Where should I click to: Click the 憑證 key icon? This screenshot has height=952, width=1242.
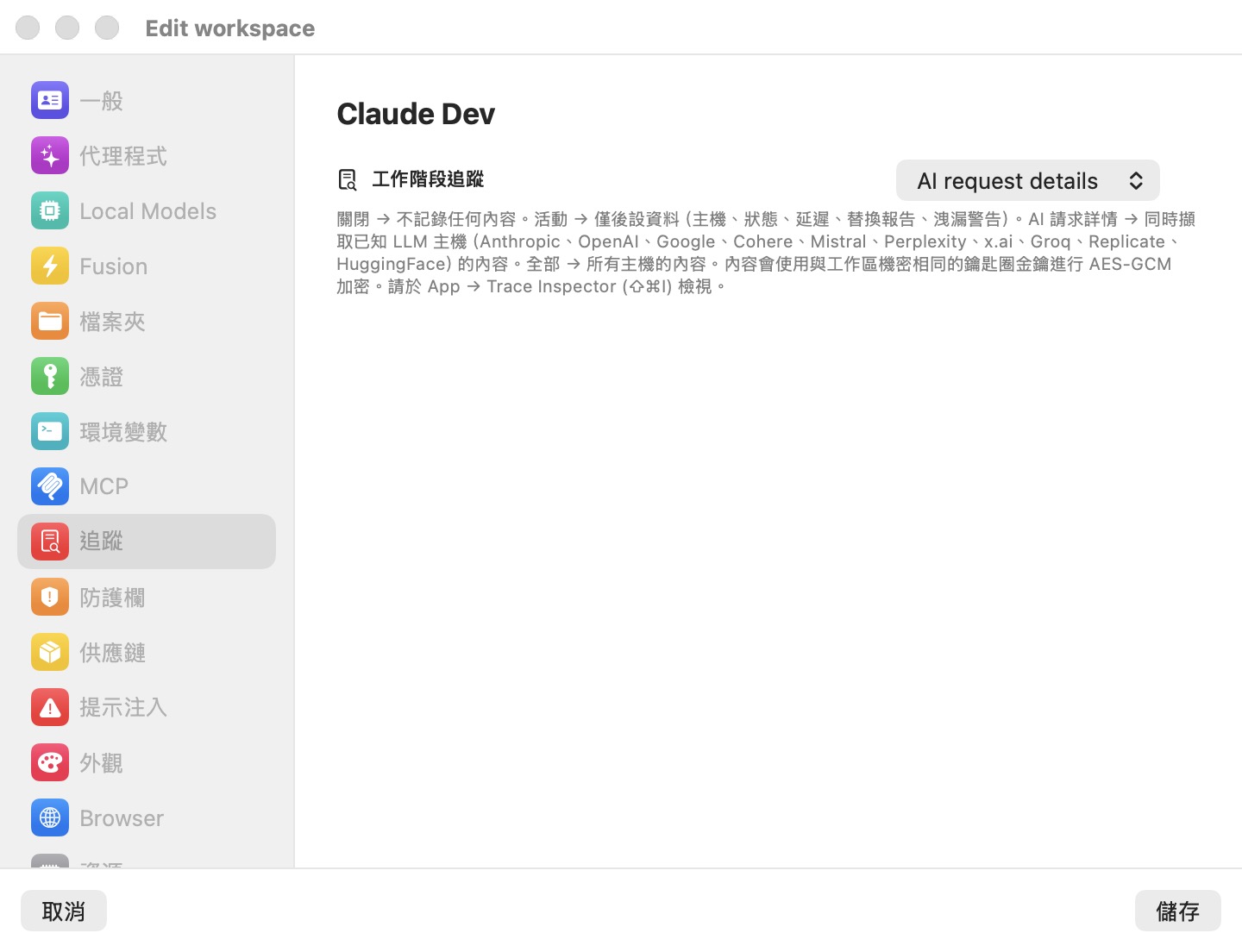pyautogui.click(x=50, y=377)
